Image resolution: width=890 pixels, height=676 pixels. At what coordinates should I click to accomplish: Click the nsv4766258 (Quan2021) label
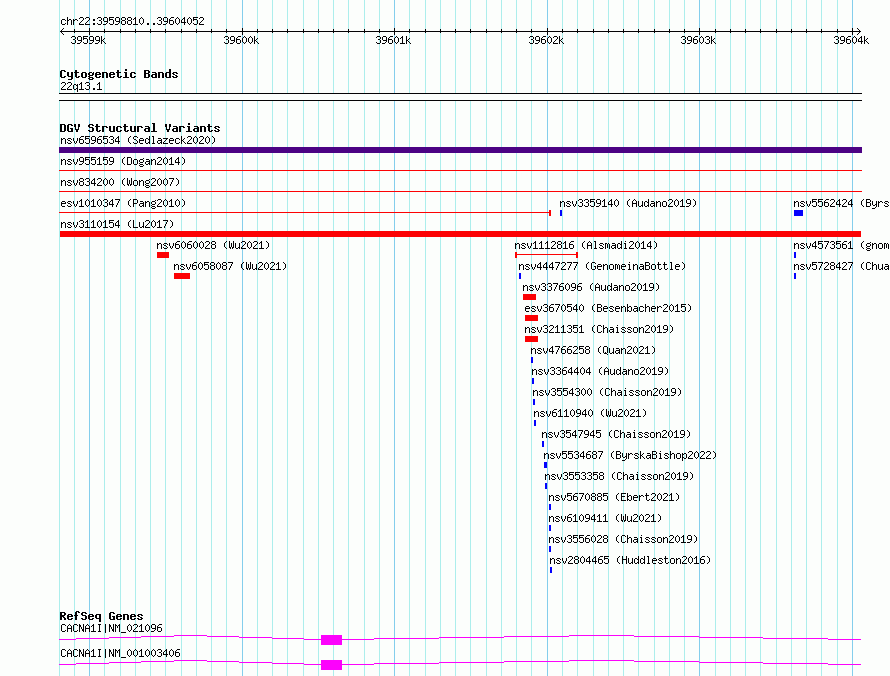[593, 350]
